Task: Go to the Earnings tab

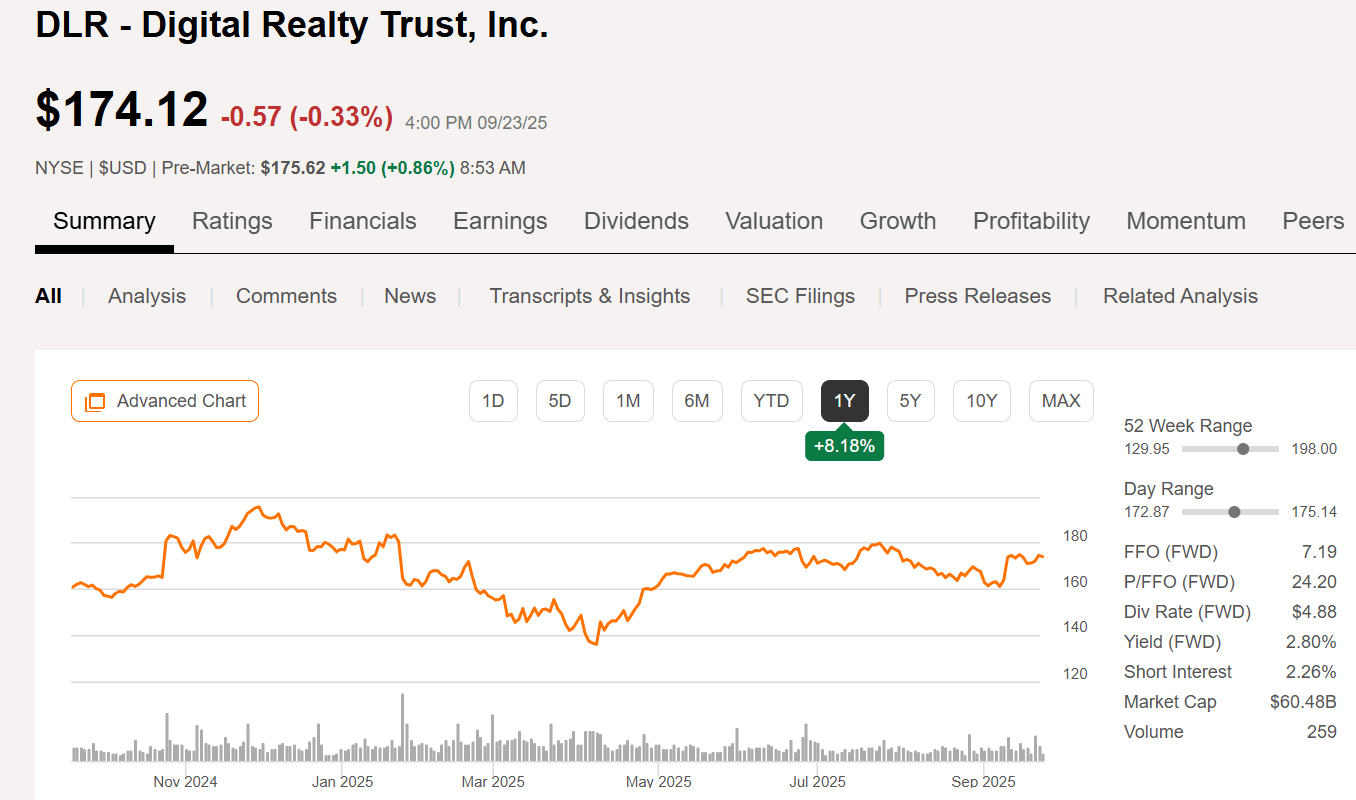Action: [500, 221]
